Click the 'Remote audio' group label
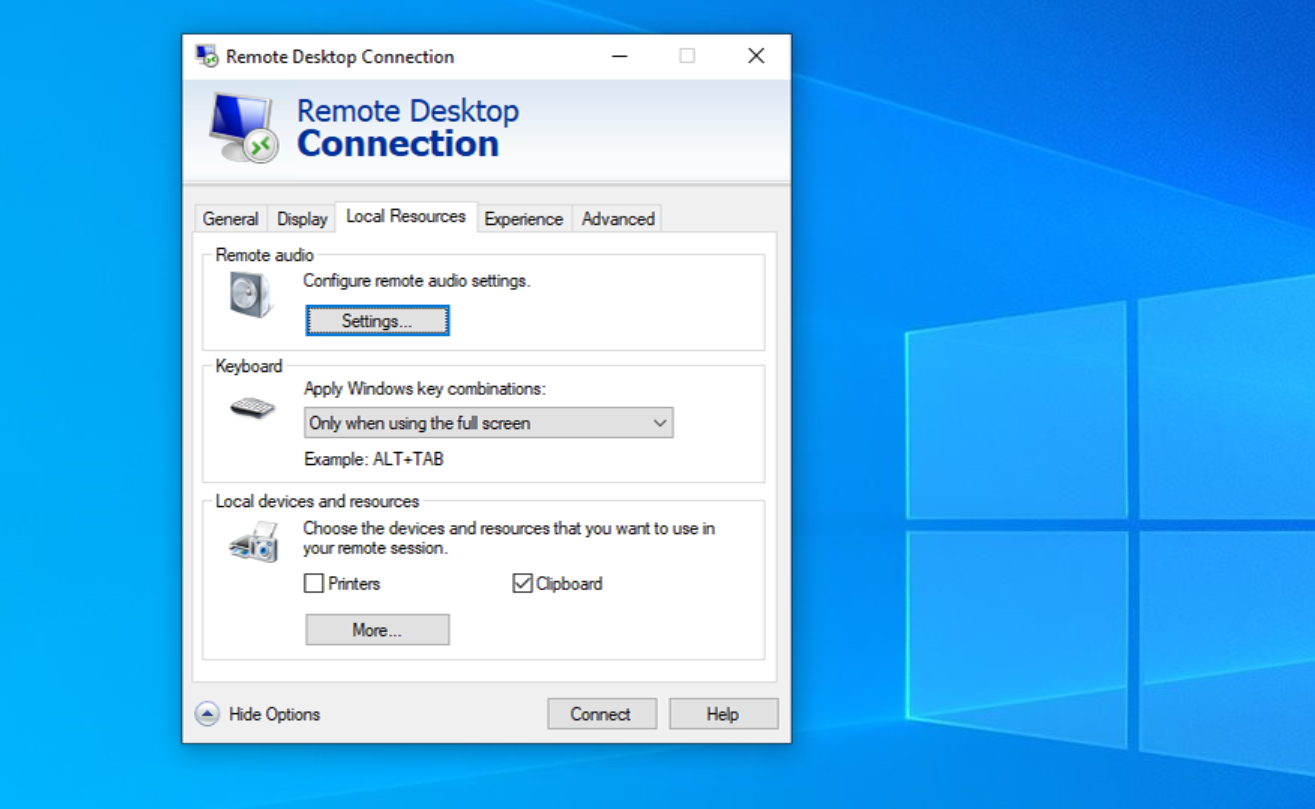1315x809 pixels. click(264, 255)
